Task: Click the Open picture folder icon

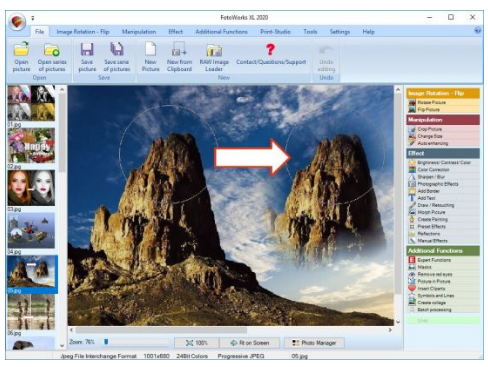Action: pos(21,50)
